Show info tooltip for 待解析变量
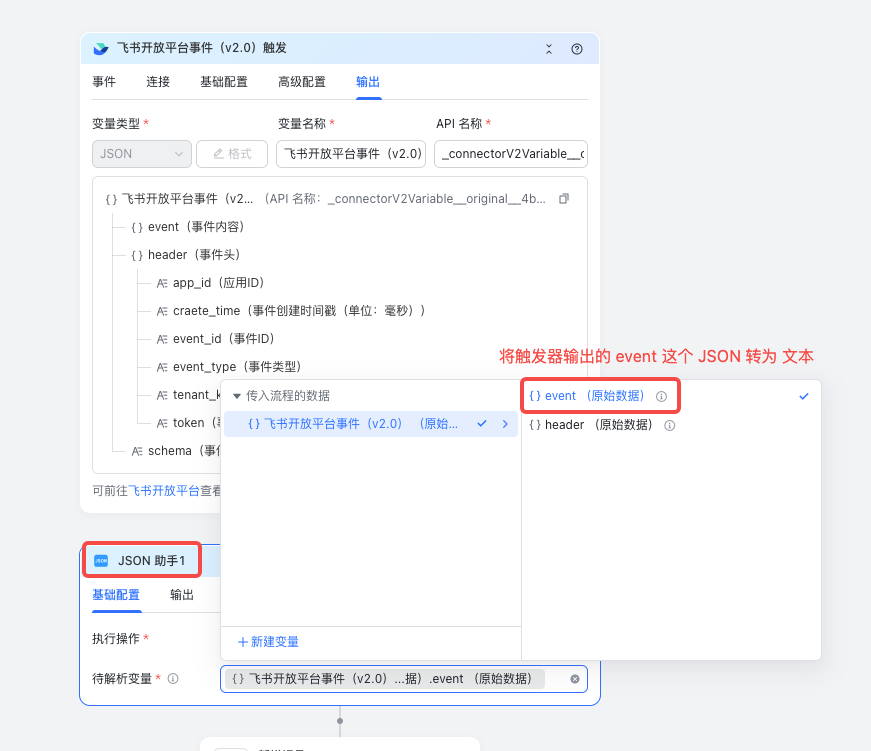The image size is (871, 751). click(x=173, y=678)
